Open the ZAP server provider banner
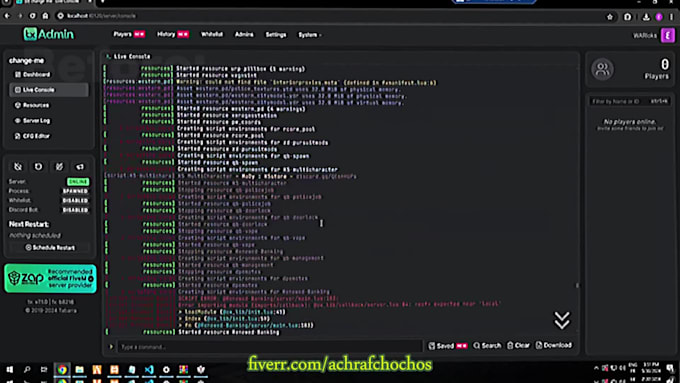This screenshot has width=680, height=383. [x=50, y=278]
